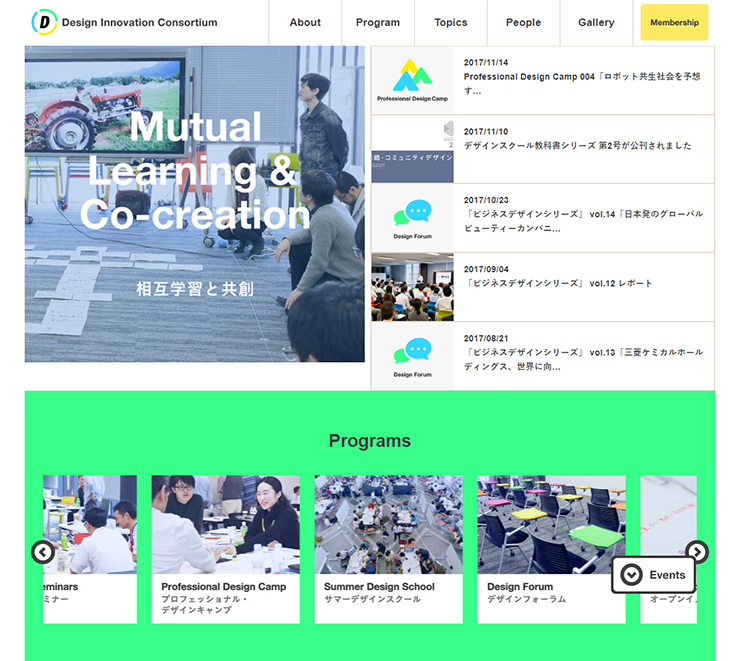Open the Topics menu
740x661 pixels.
pos(451,22)
